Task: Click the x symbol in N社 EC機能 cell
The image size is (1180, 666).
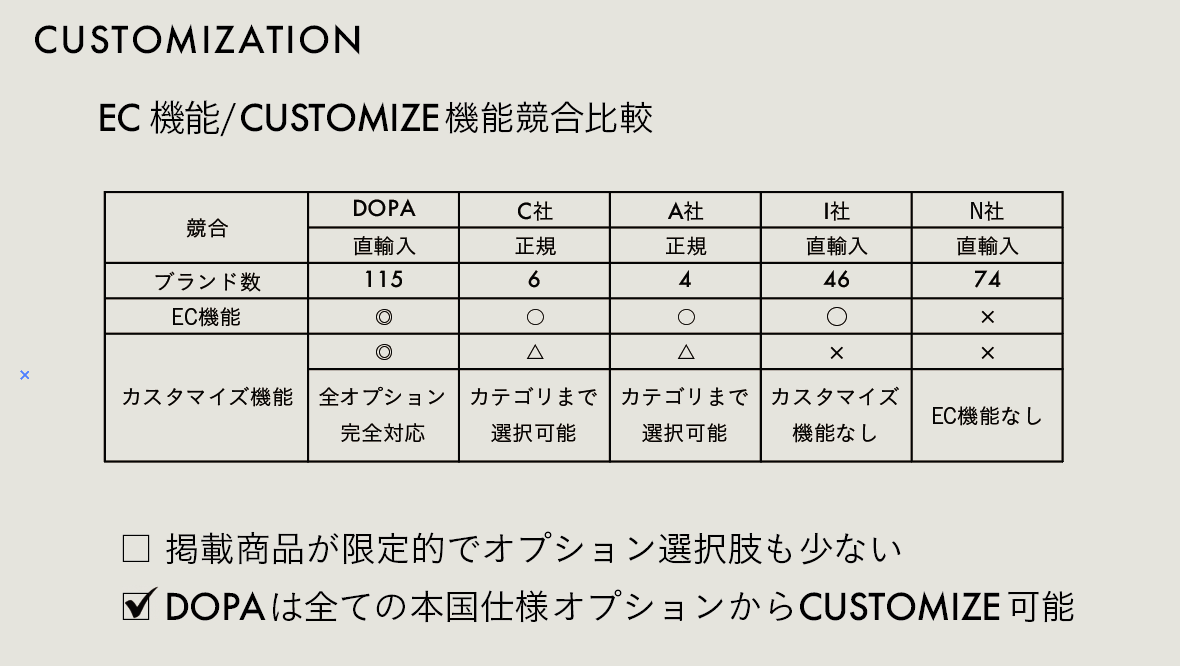Action: pos(987,317)
